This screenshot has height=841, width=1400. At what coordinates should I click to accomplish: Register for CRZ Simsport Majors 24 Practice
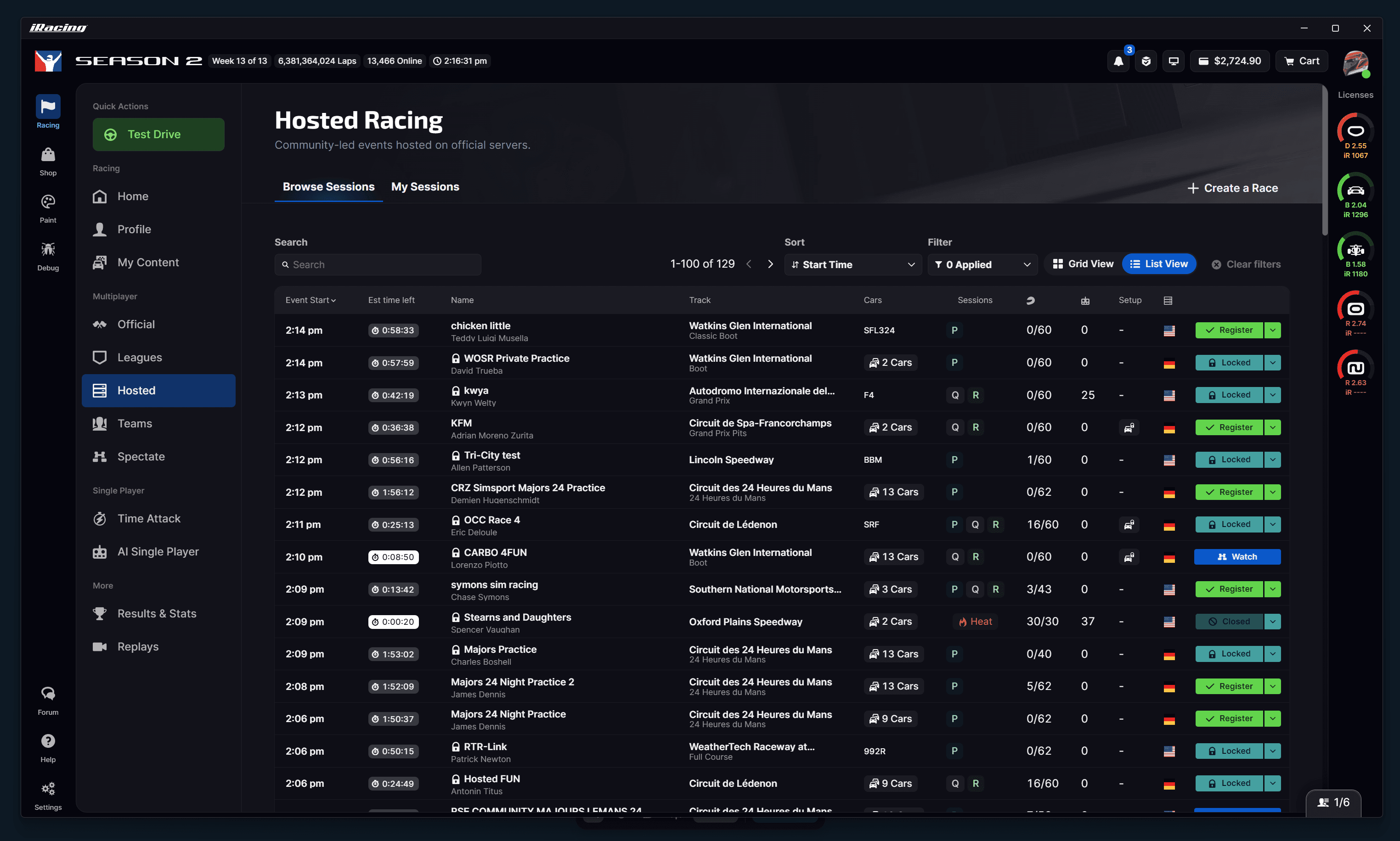pos(1229,493)
